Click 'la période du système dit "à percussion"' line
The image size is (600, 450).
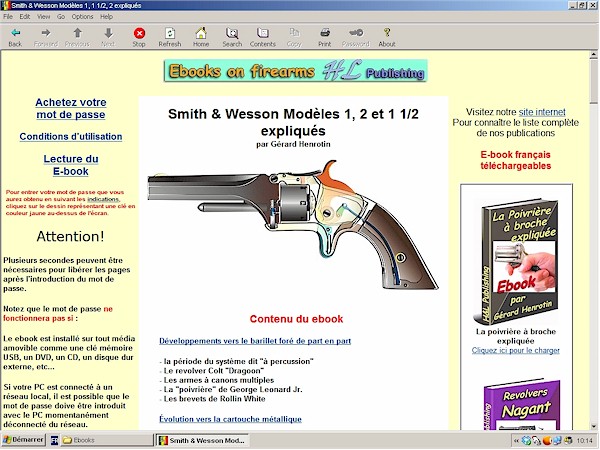click(236, 361)
